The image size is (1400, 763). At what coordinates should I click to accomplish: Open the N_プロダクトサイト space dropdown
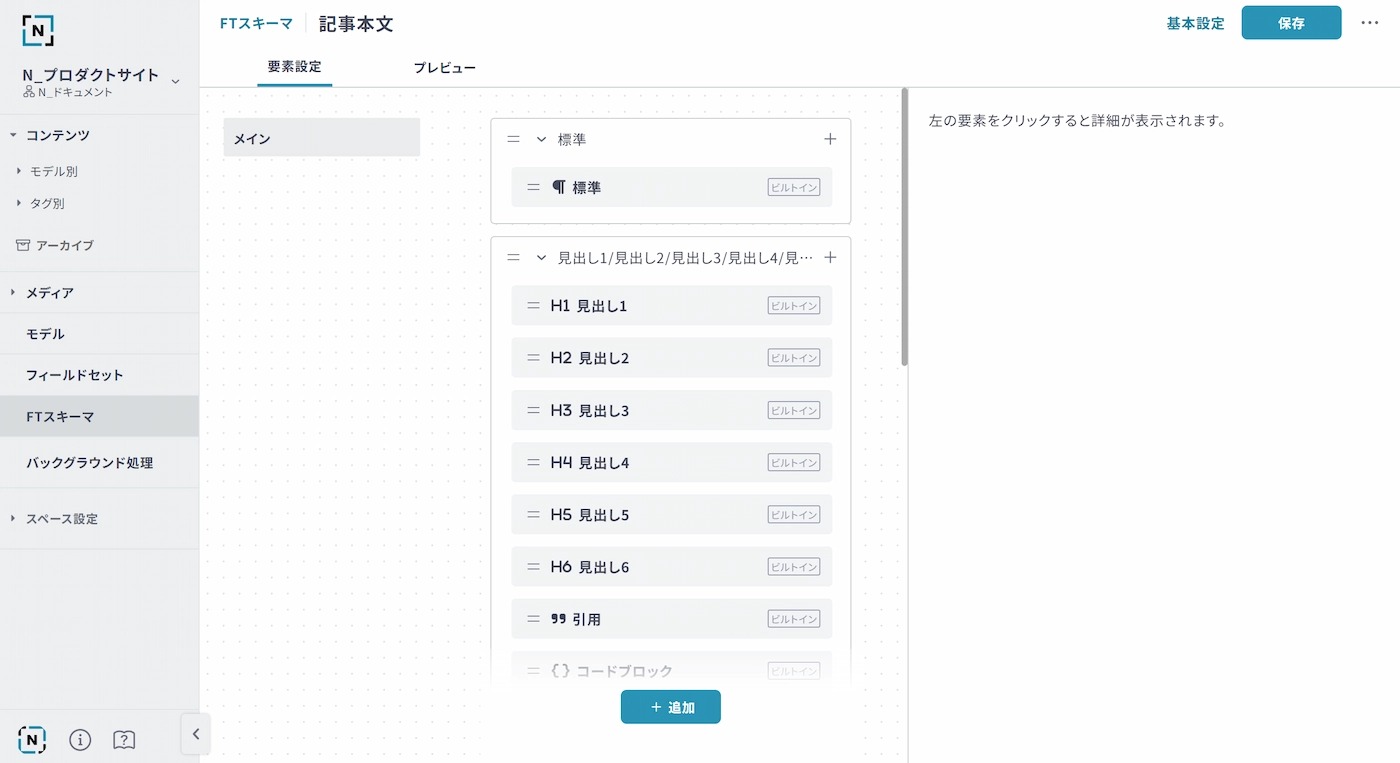[x=176, y=81]
